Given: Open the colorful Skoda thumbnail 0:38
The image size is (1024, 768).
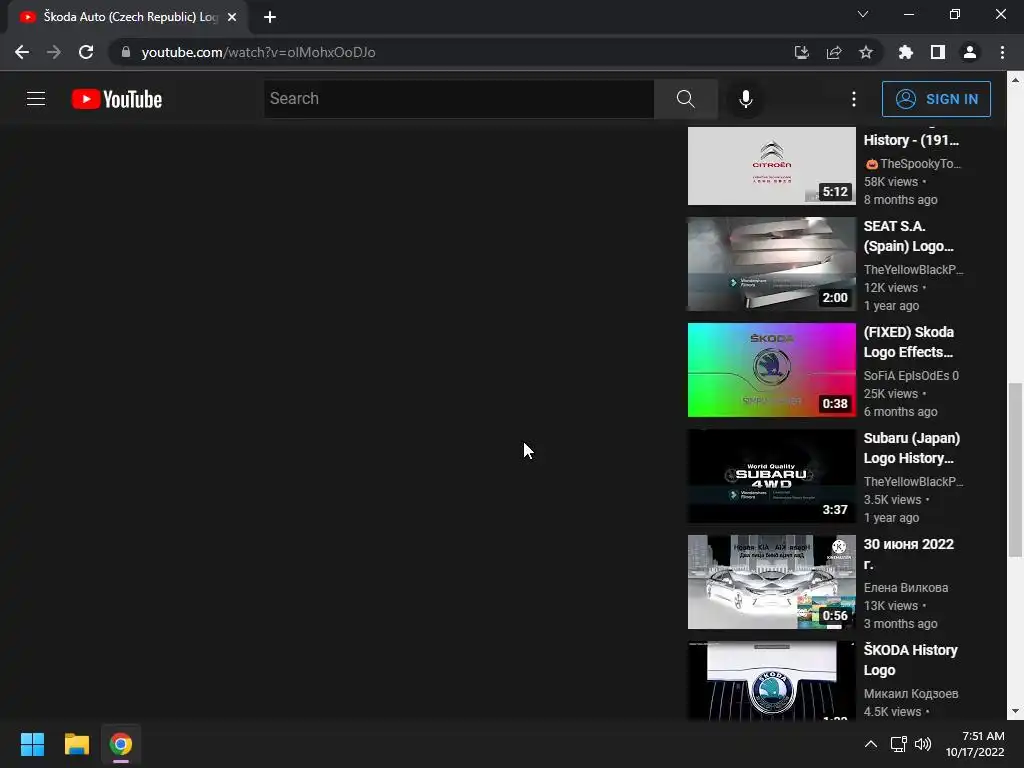Looking at the screenshot, I should [771, 370].
